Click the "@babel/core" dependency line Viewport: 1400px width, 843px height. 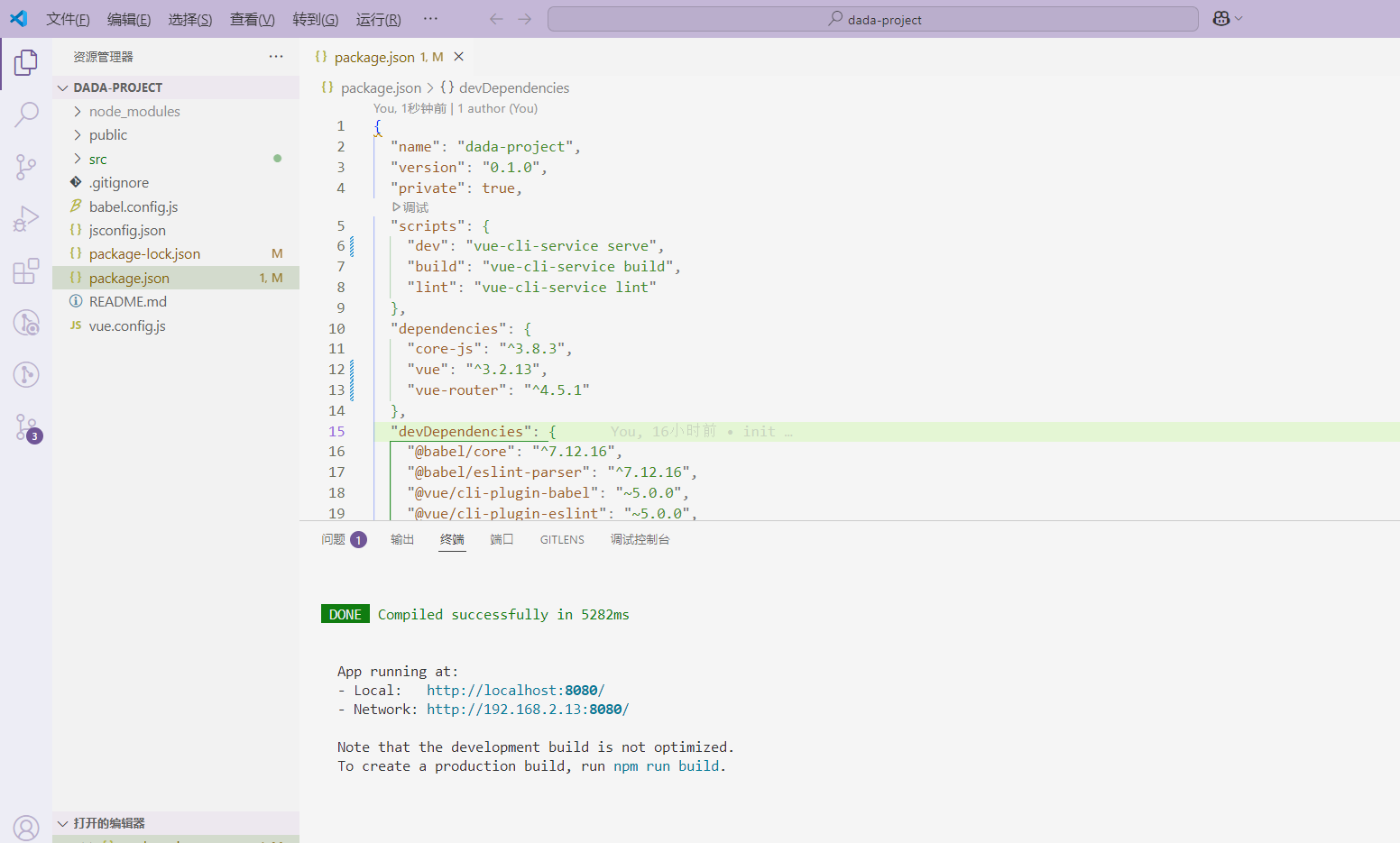(x=514, y=451)
